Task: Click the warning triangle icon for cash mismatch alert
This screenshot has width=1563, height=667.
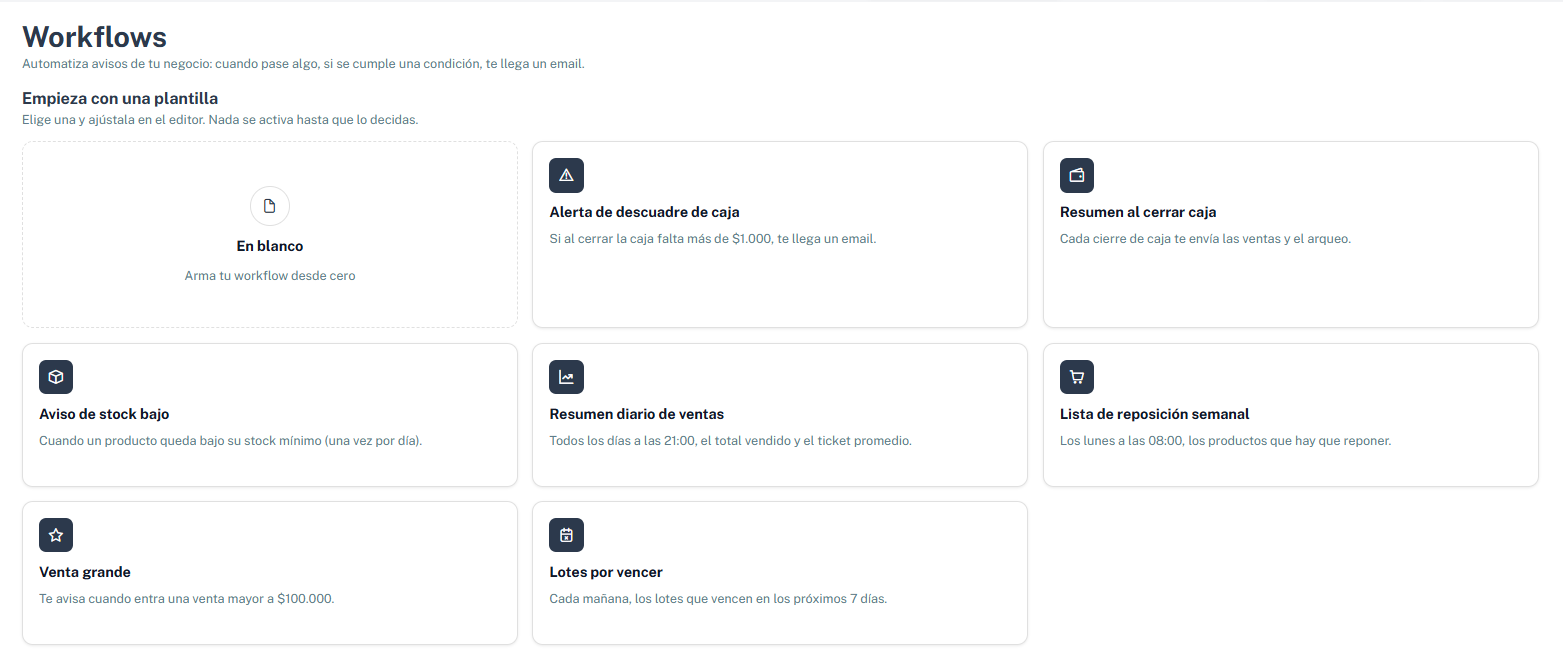Action: [567, 175]
